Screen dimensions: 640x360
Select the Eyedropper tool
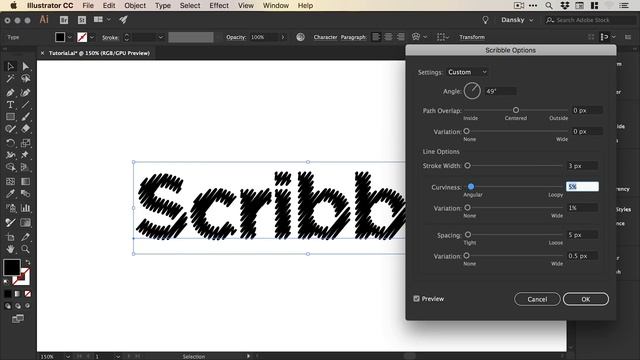tap(10, 194)
